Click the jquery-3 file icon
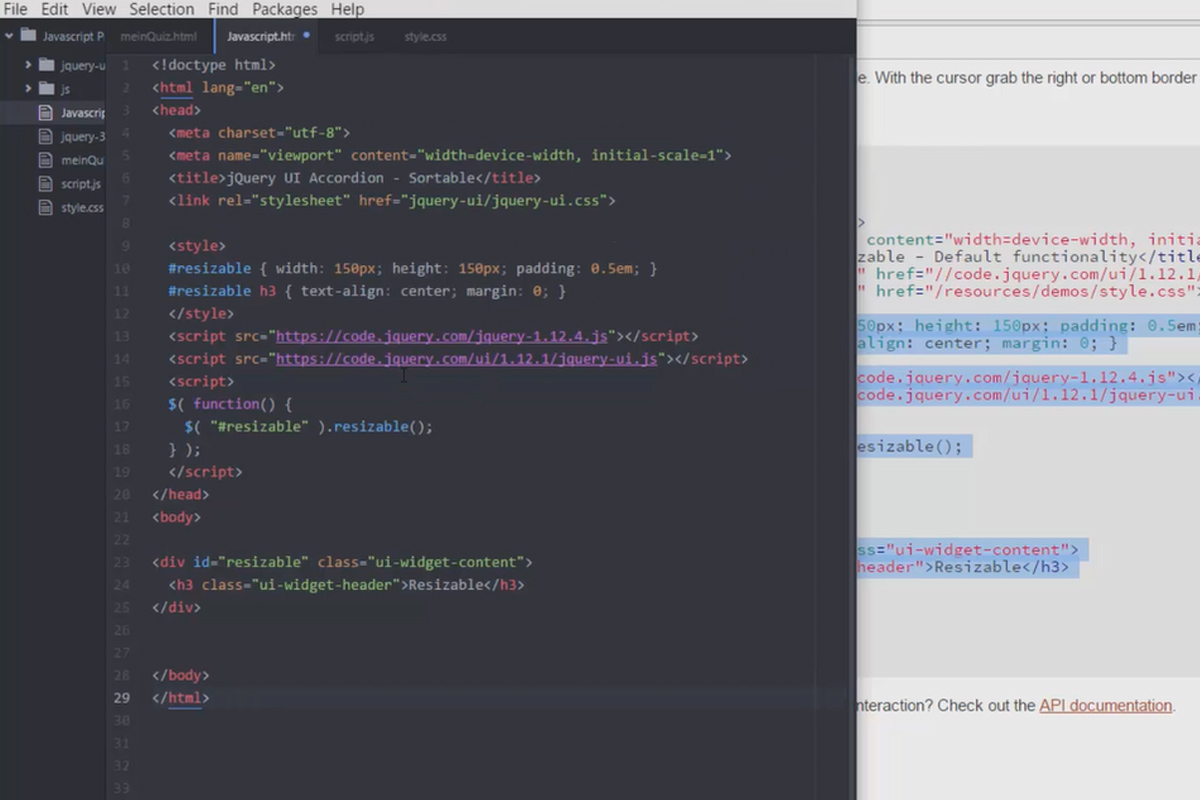The width and height of the screenshot is (1200, 800). 45,137
